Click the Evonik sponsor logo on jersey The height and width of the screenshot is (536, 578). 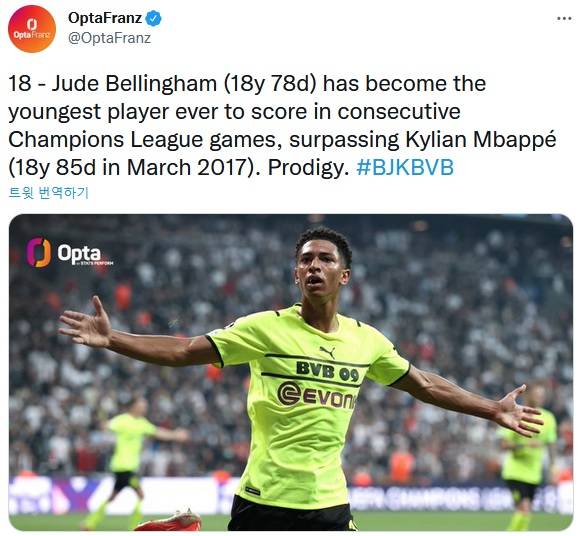click(x=317, y=395)
